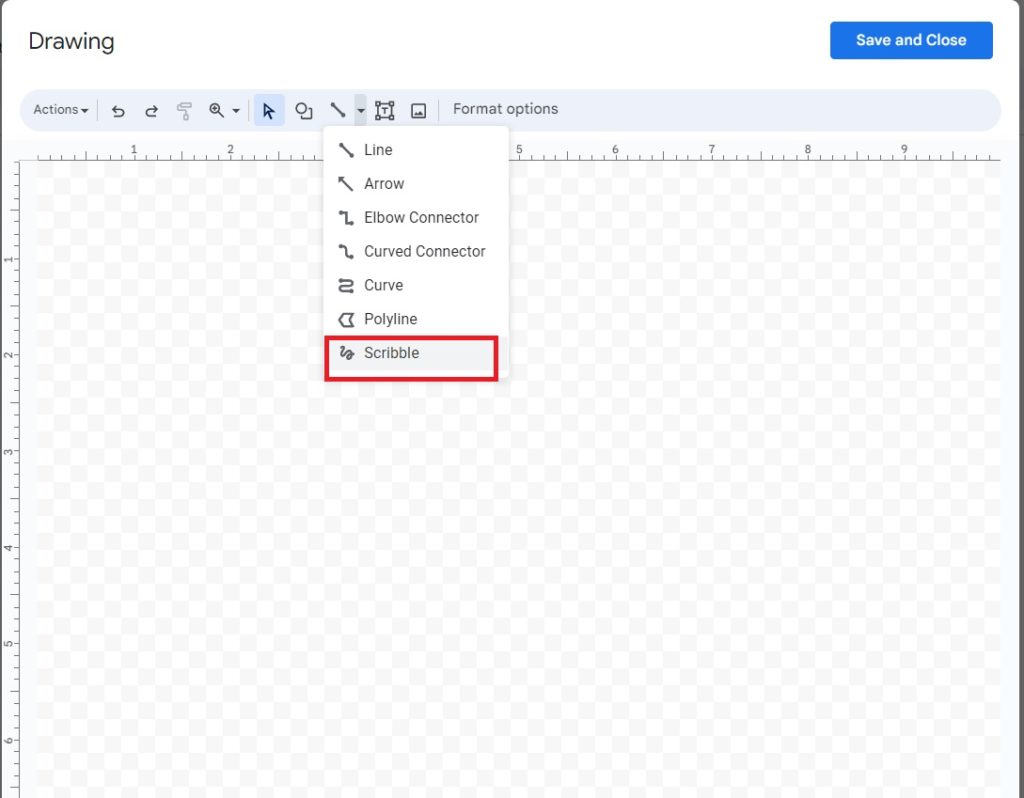This screenshot has width=1024, height=798.
Task: Select the Paint format icon
Action: pos(184,110)
